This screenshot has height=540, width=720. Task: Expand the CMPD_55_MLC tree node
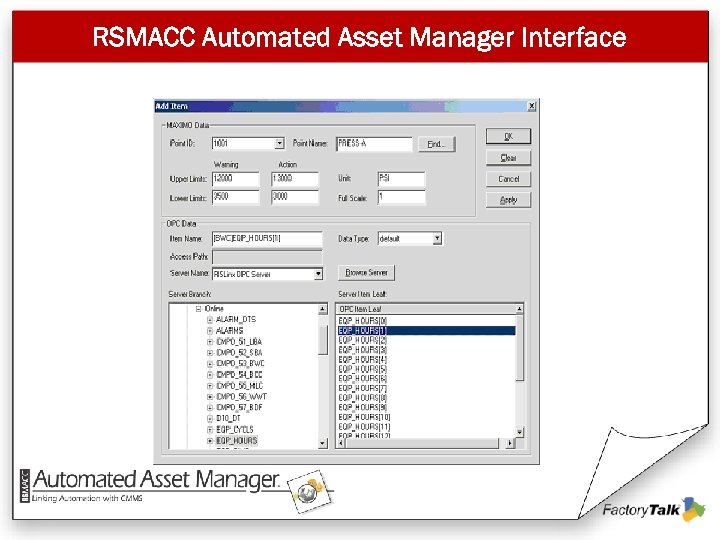pos(210,386)
